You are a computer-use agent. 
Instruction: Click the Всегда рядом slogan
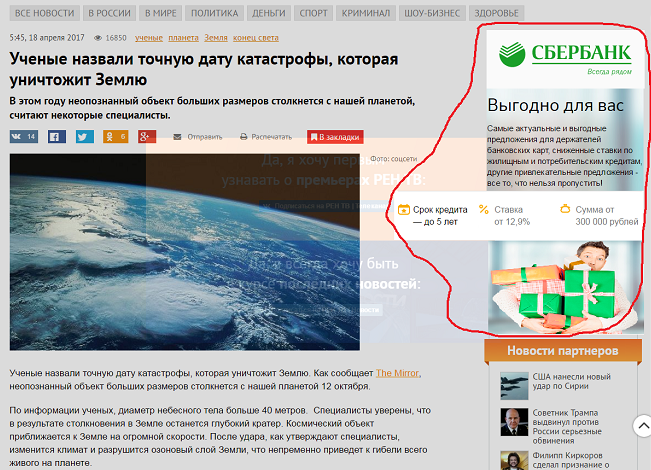[x=609, y=71]
